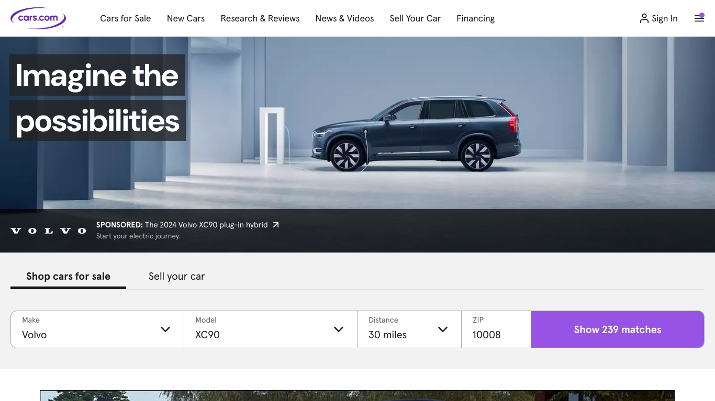This screenshot has height=401, width=715.
Task: Open the Financing nav item
Action: (x=475, y=18)
